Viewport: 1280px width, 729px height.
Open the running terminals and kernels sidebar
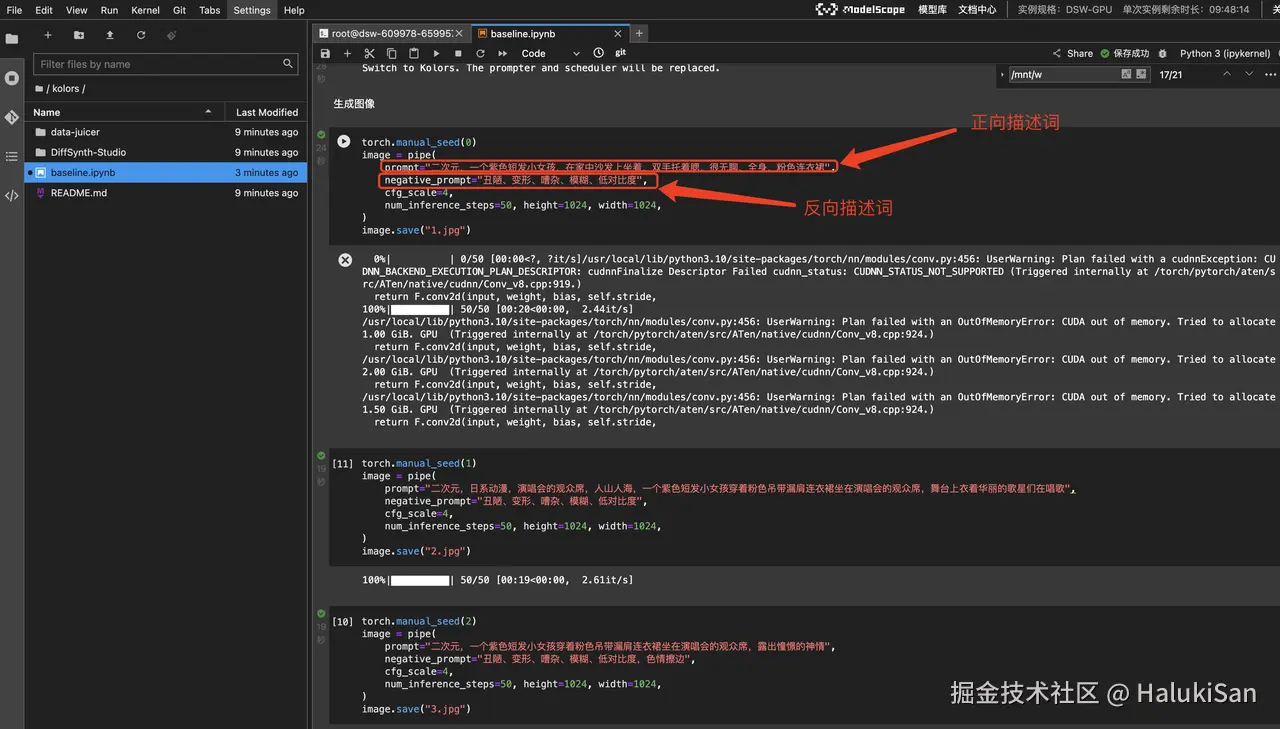(x=12, y=78)
